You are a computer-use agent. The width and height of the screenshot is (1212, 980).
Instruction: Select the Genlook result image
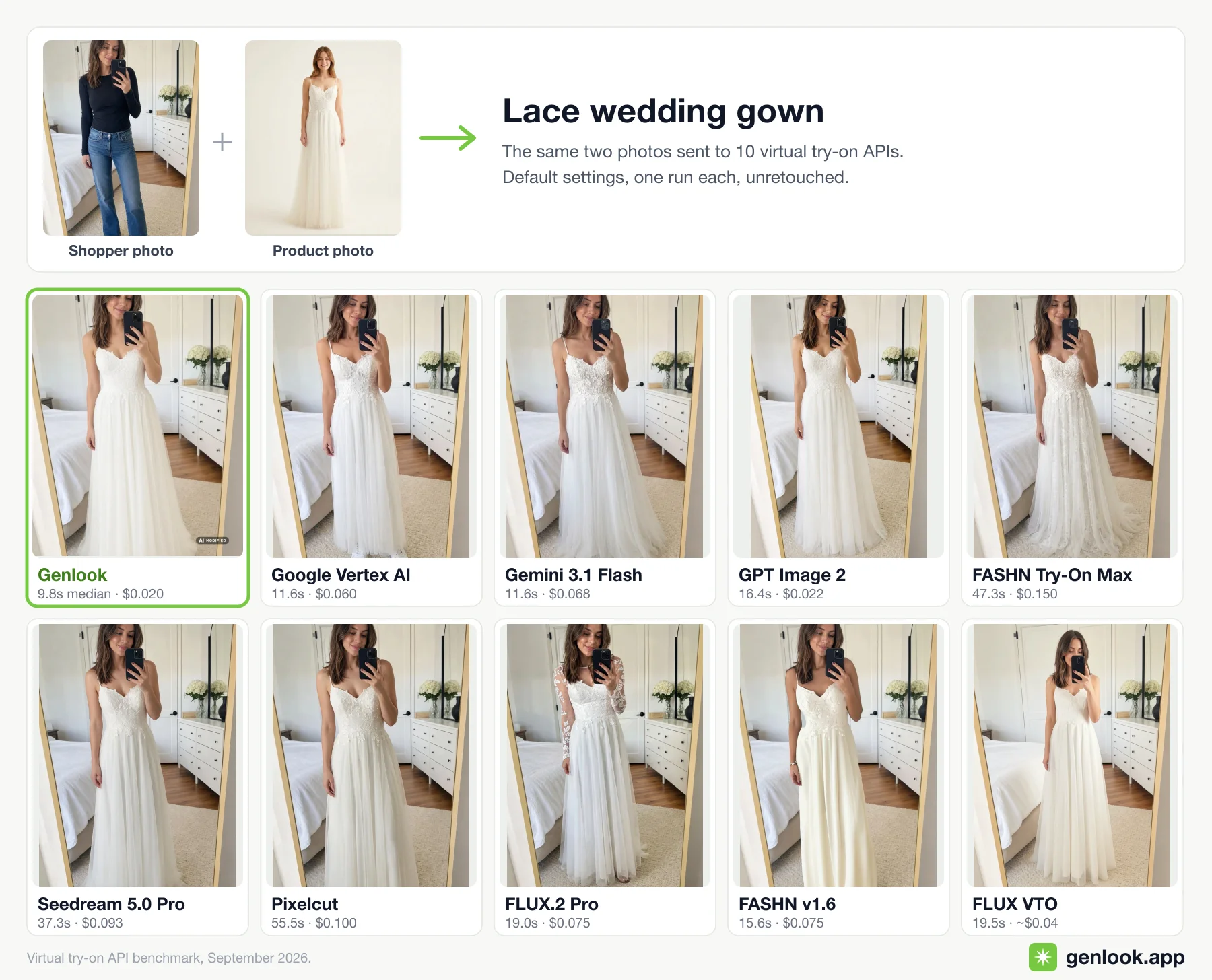tap(138, 425)
